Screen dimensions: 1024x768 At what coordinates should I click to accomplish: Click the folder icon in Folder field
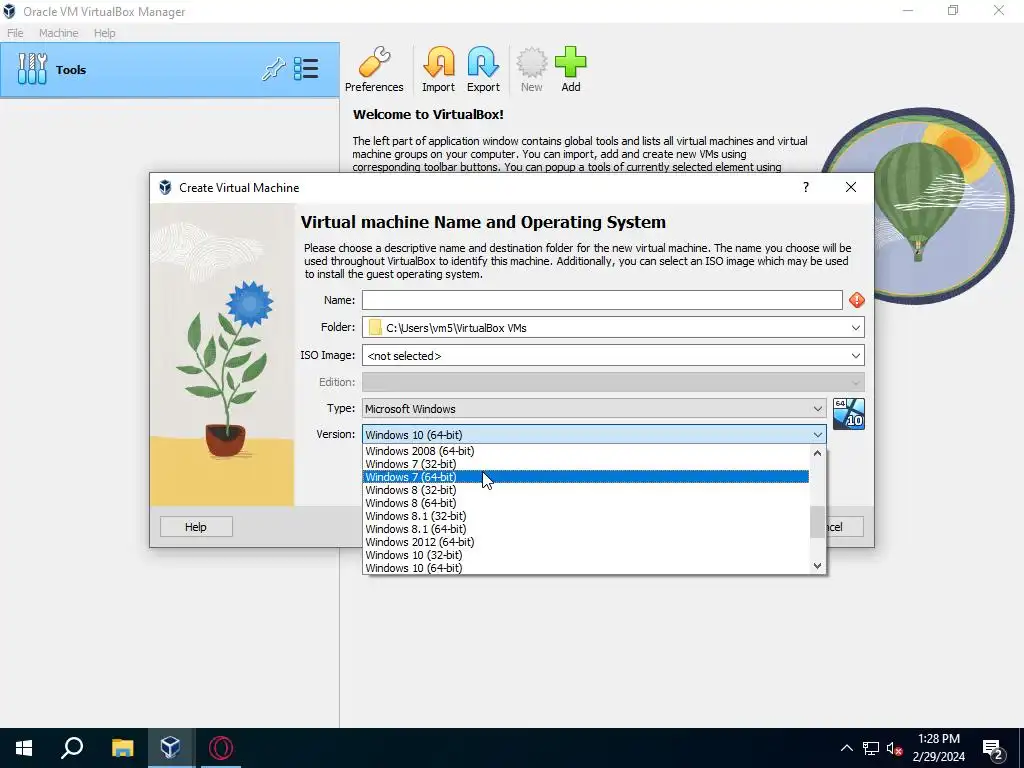[375, 327]
